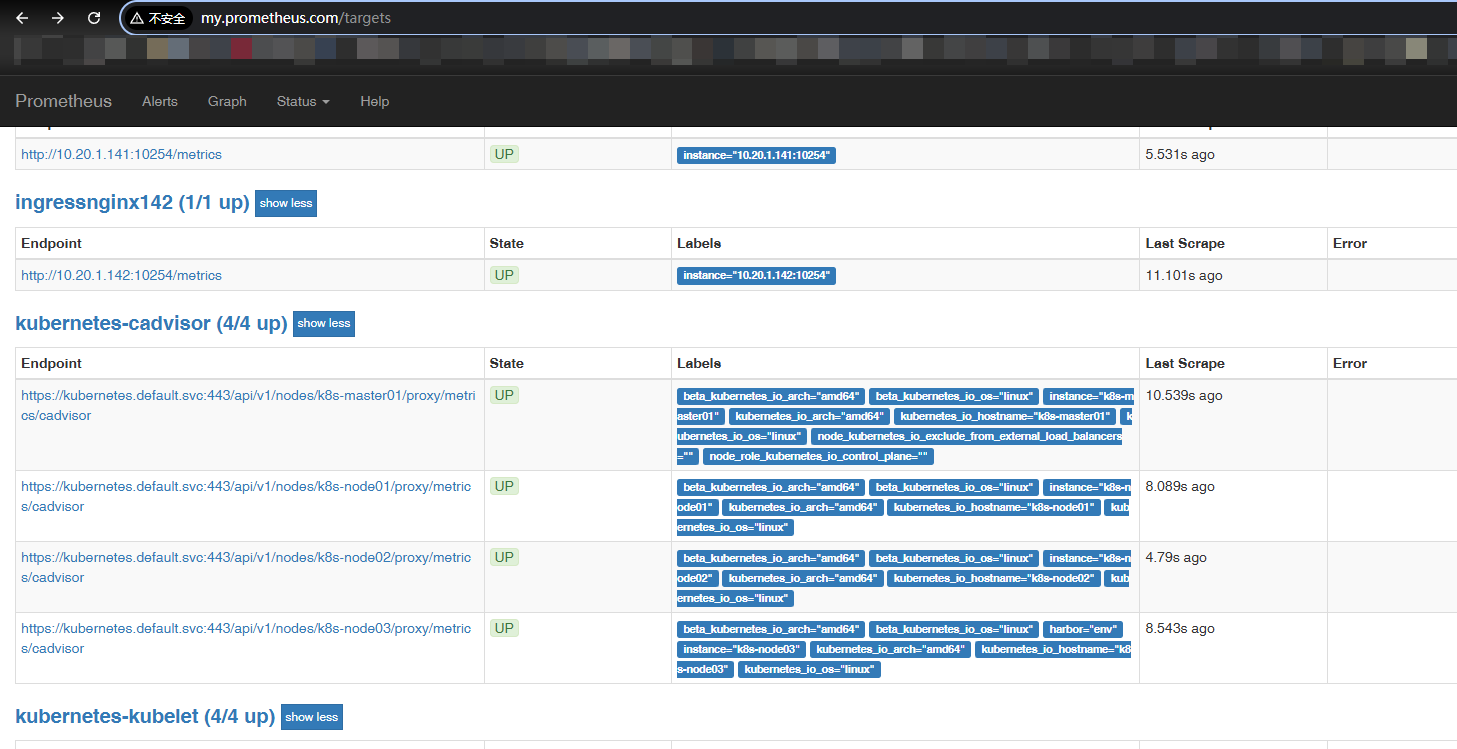Click the UP state badge for 10.20.1.142

point(504,274)
